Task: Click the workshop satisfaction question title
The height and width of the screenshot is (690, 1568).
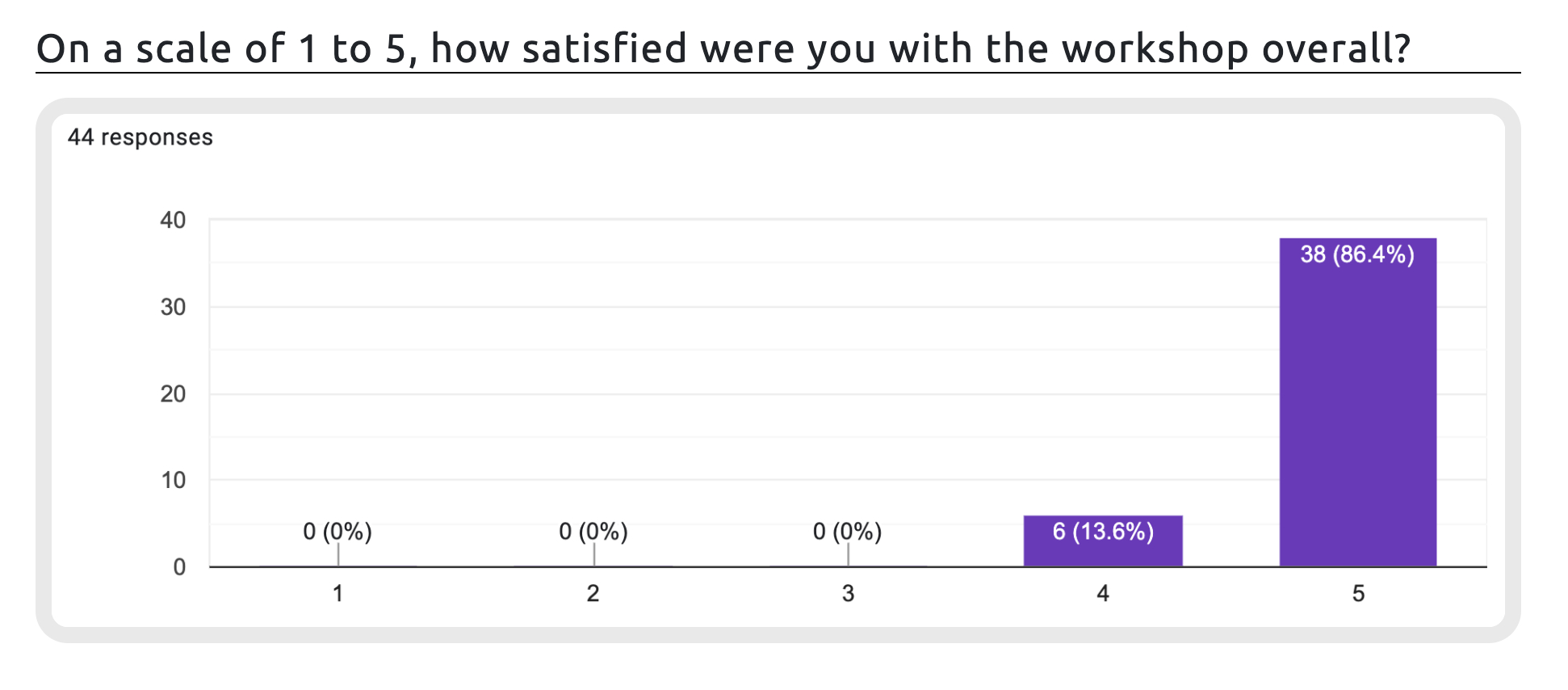Action: pyautogui.click(x=723, y=49)
